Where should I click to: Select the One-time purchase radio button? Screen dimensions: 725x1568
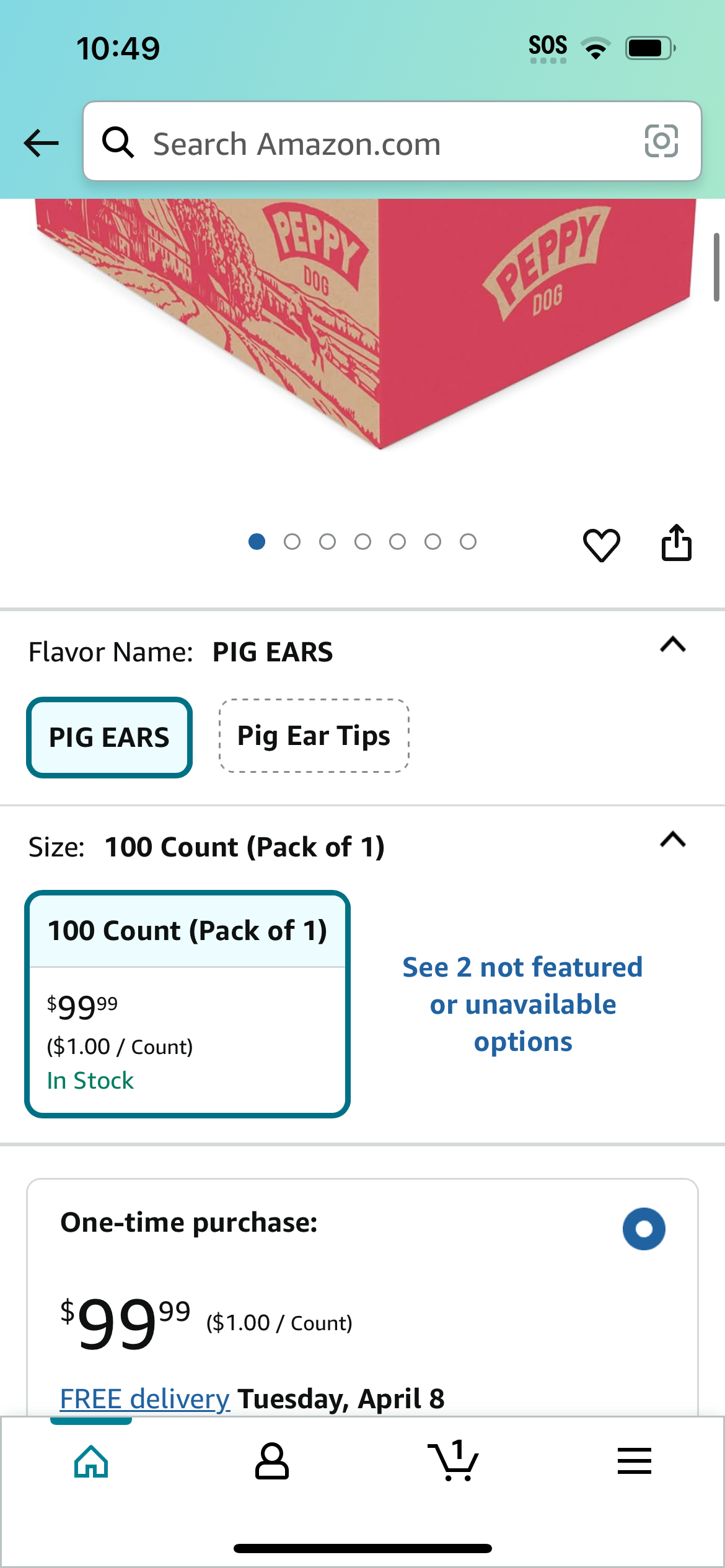644,1229
